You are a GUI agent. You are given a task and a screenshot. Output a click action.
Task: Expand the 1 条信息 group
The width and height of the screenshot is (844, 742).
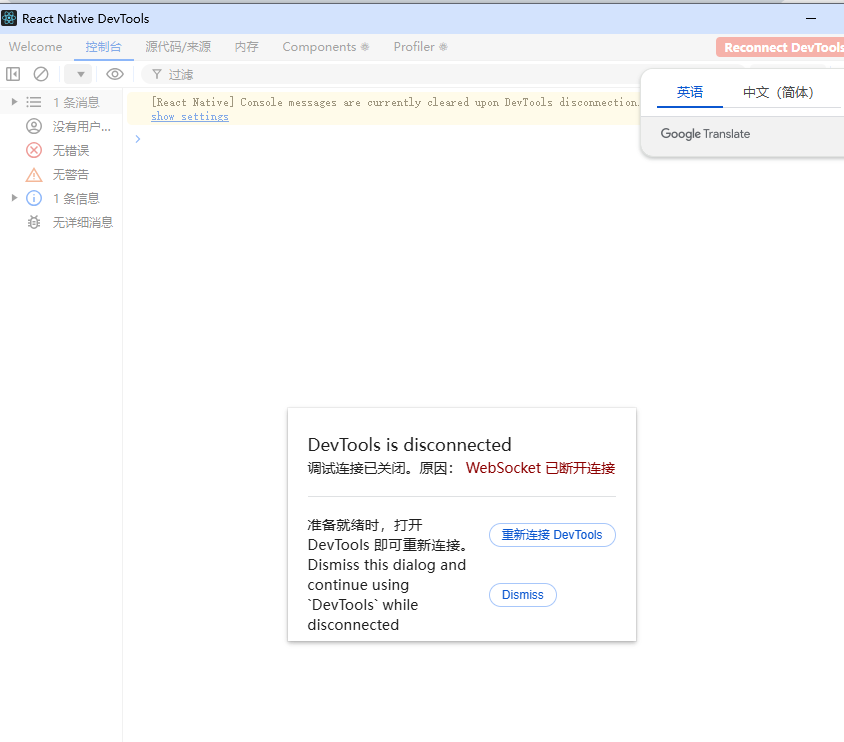point(15,198)
